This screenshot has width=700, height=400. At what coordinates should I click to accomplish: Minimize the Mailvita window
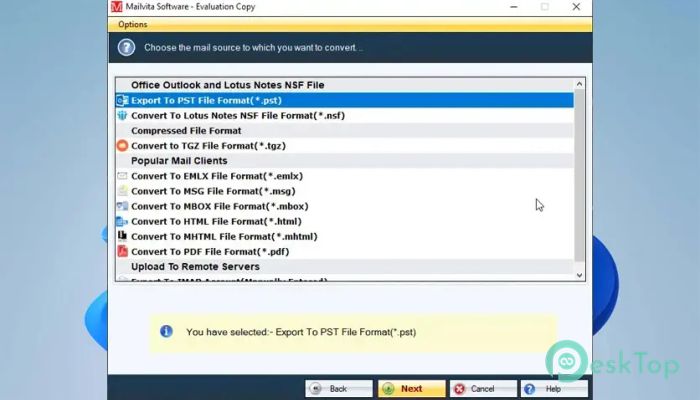pos(514,7)
